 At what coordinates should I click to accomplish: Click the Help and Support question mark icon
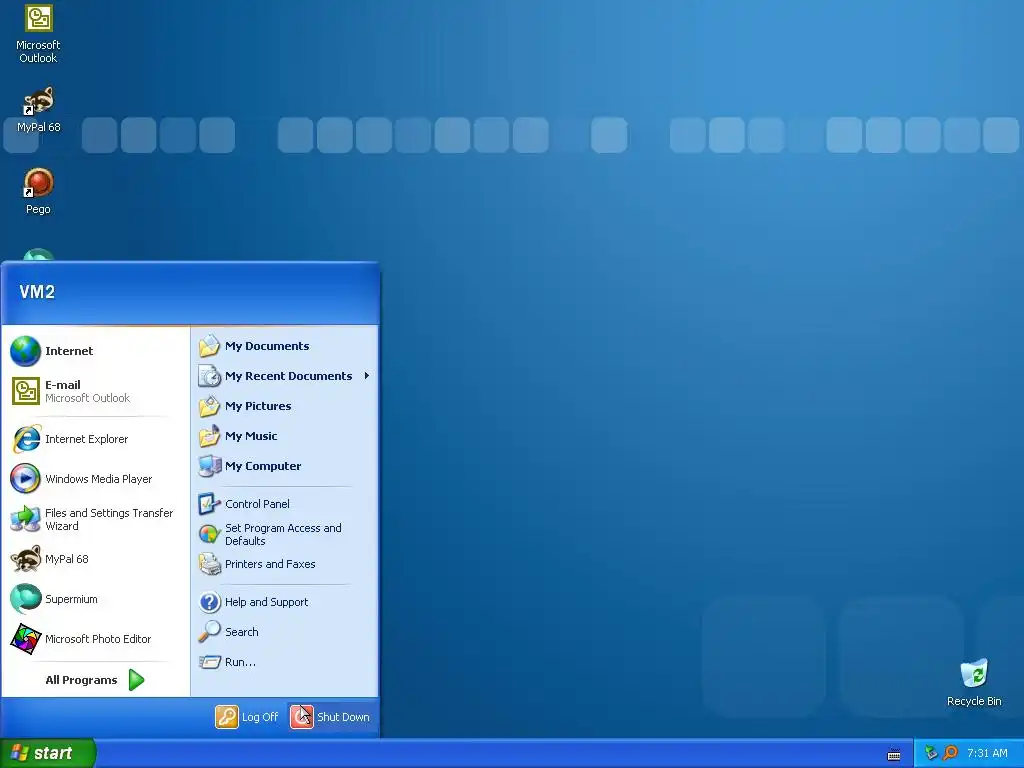coord(210,602)
